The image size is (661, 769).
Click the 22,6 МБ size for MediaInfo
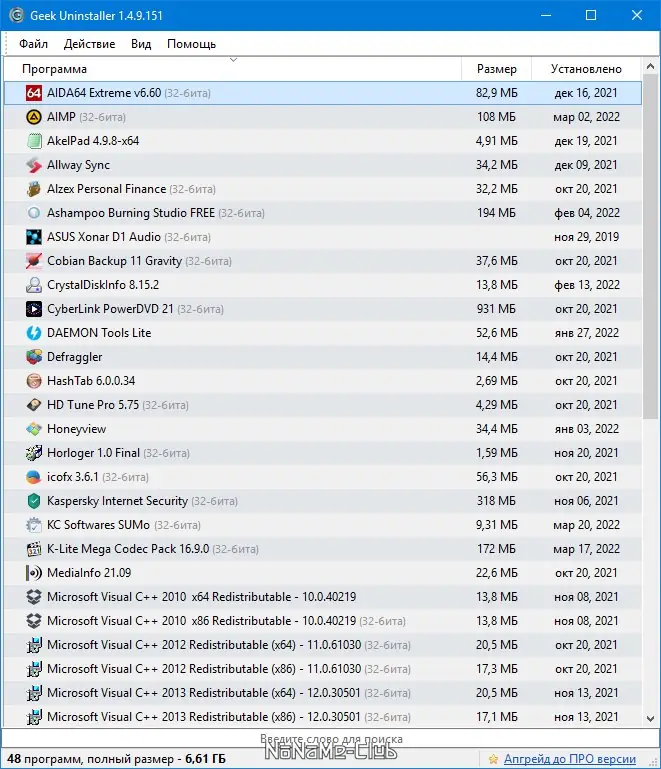(496, 573)
